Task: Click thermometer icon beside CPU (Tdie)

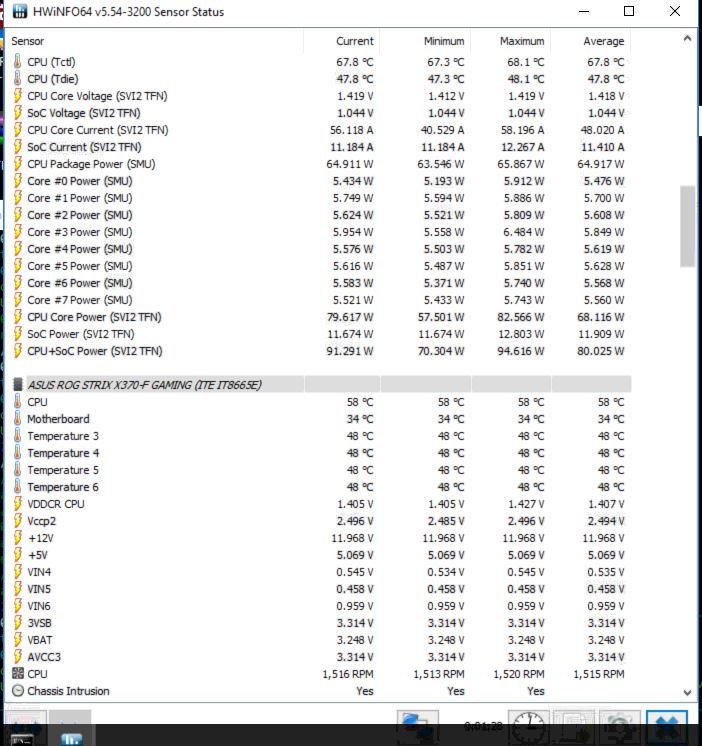Action: coord(18,79)
